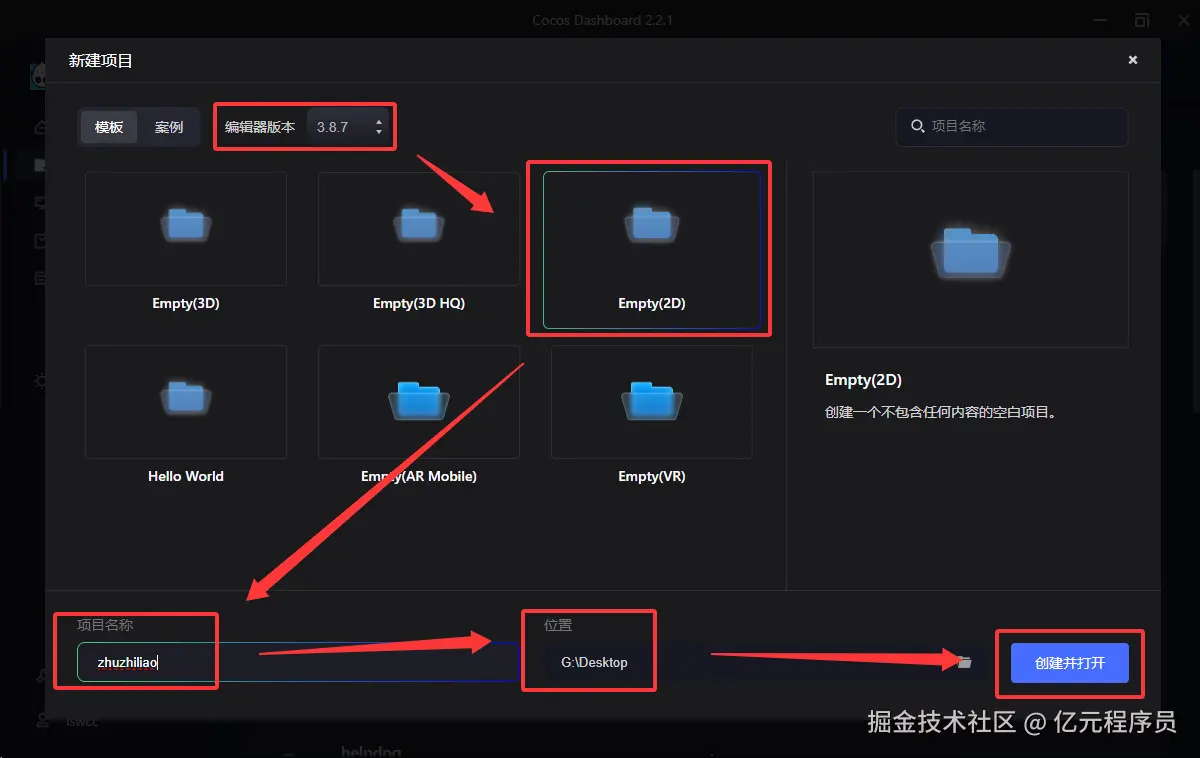Click the 新建项目 dialog title

click(x=100, y=60)
